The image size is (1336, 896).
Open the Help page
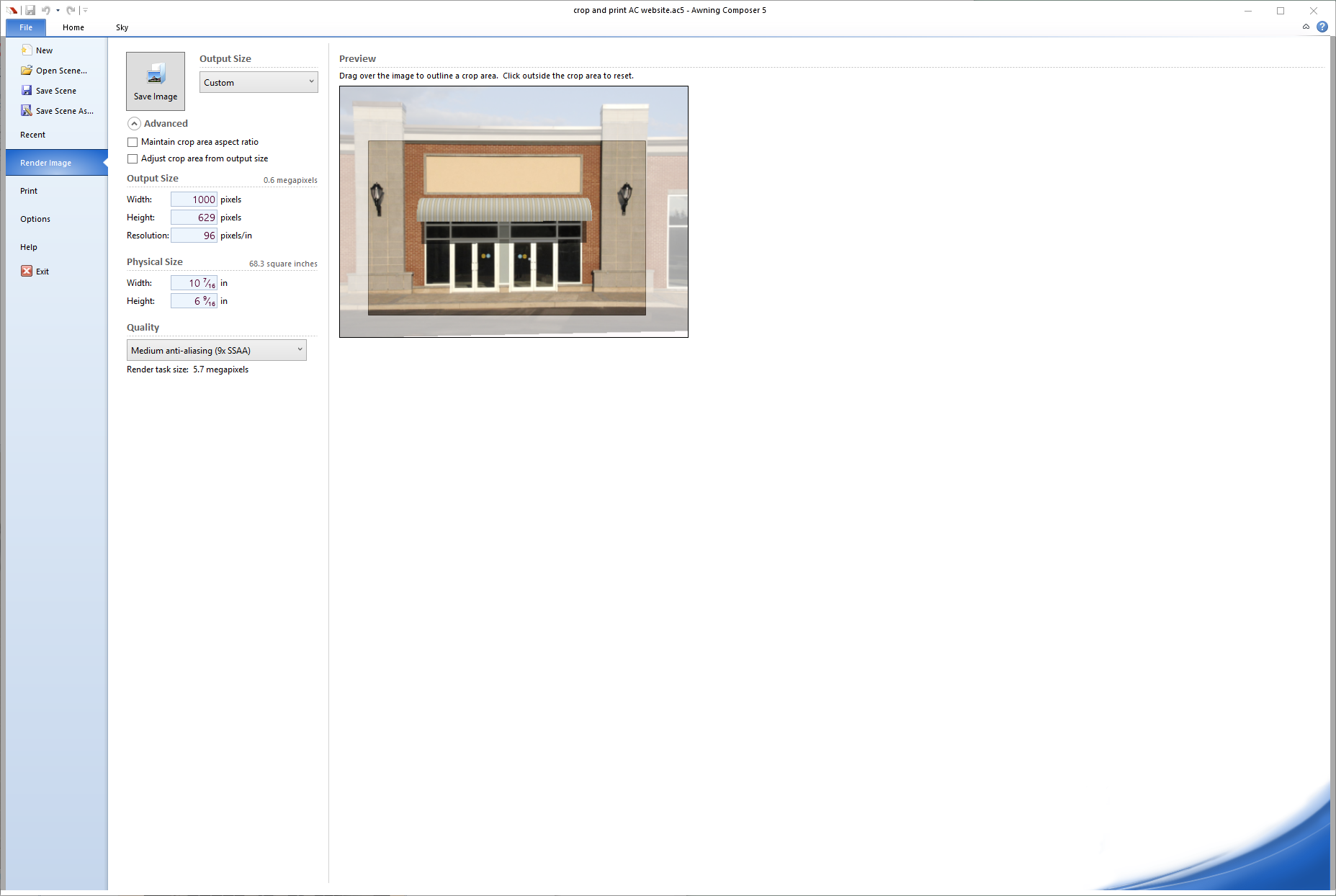[x=29, y=247]
